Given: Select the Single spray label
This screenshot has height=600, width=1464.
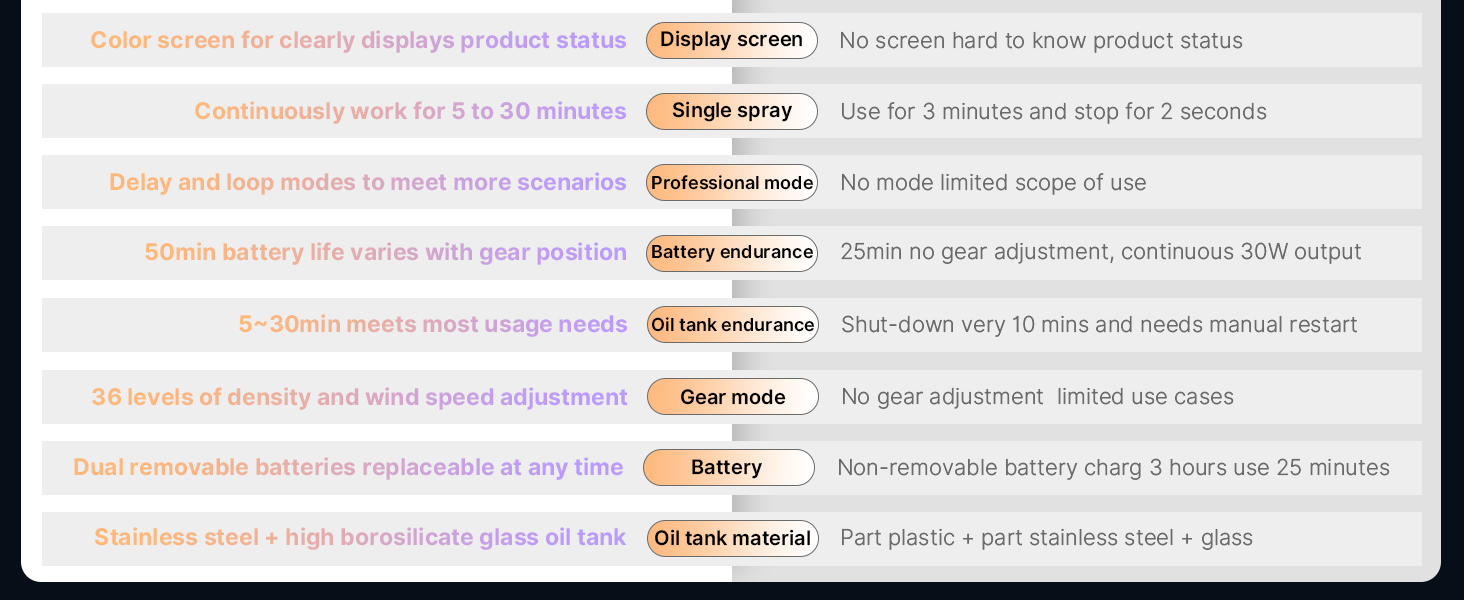Looking at the screenshot, I should click(x=732, y=111).
